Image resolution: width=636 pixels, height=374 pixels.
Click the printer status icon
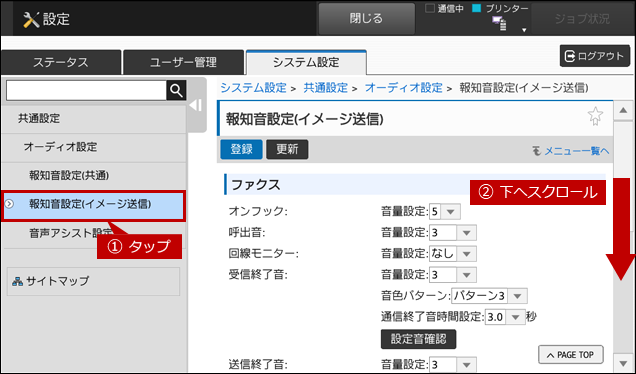499,23
